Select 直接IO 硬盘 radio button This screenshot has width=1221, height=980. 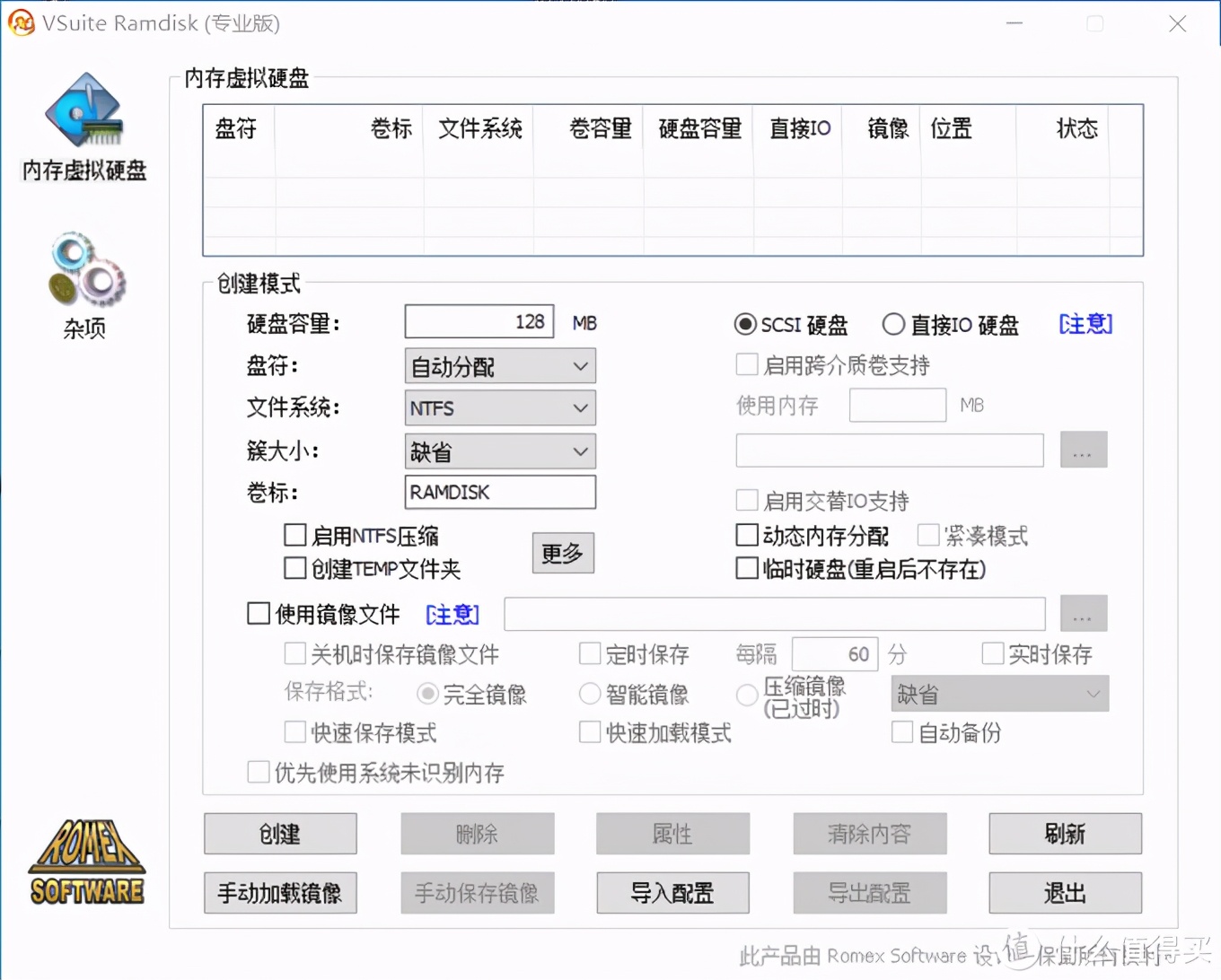[893, 324]
